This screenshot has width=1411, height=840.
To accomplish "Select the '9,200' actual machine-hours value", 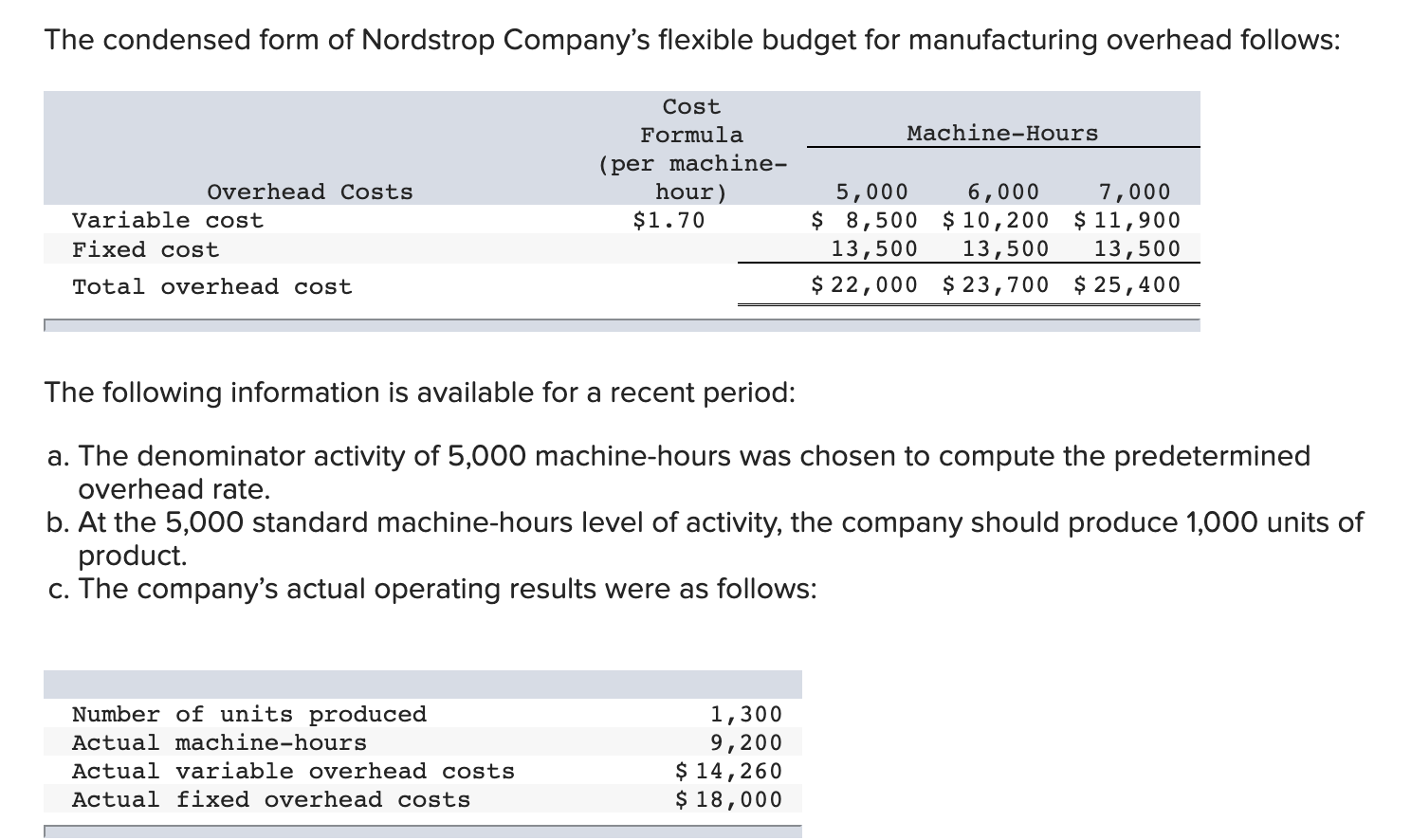I will point(746,742).
